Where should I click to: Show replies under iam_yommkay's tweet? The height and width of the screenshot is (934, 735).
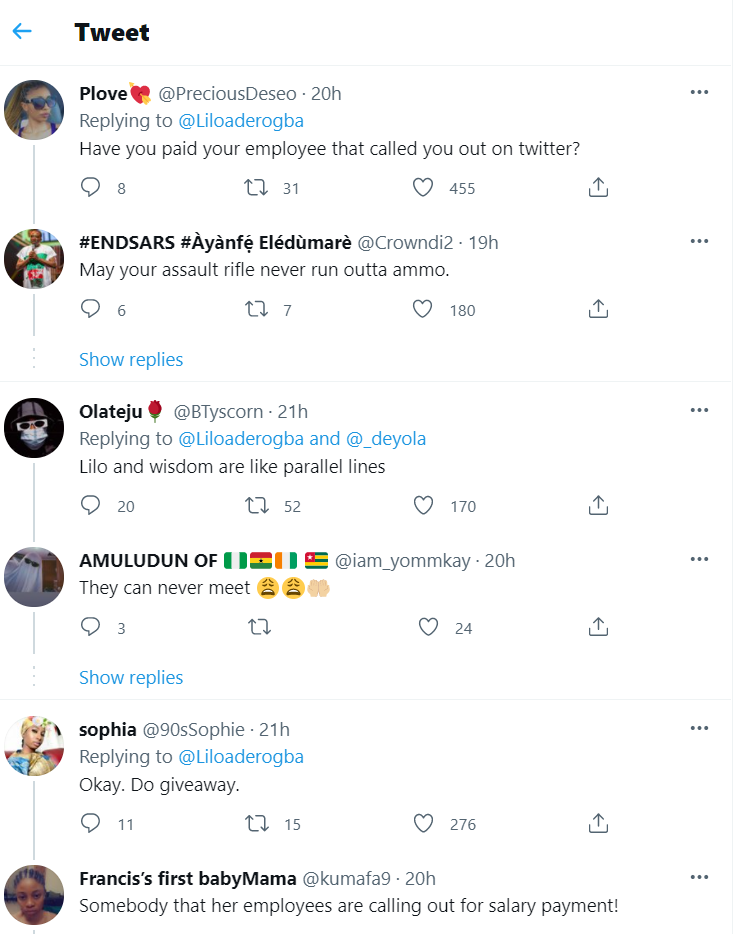pos(131,677)
